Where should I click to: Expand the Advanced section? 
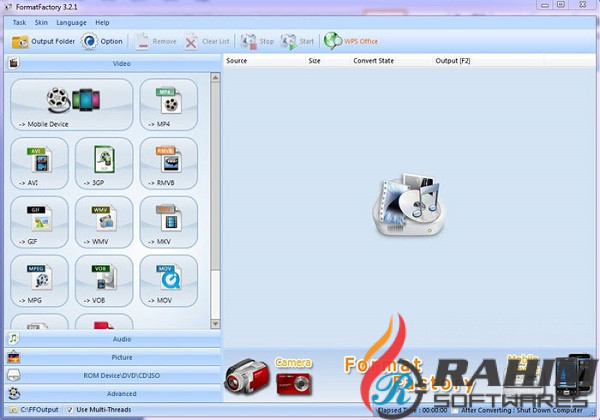(x=113, y=393)
